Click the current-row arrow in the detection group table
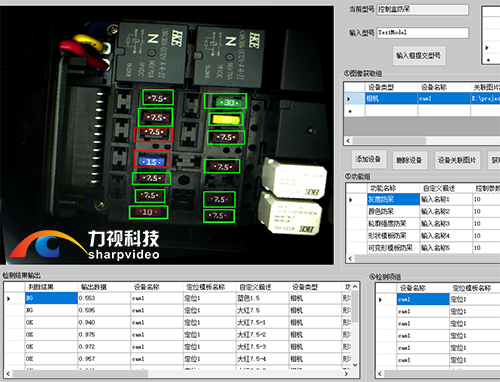 coord(380,300)
